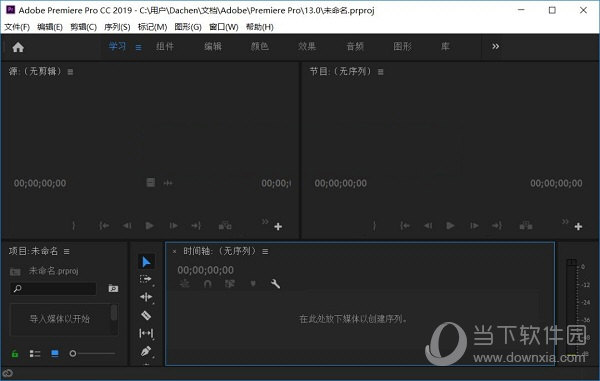Step forward one frame in Program monitor
Viewport: 600px width, 381px height.
click(x=474, y=226)
